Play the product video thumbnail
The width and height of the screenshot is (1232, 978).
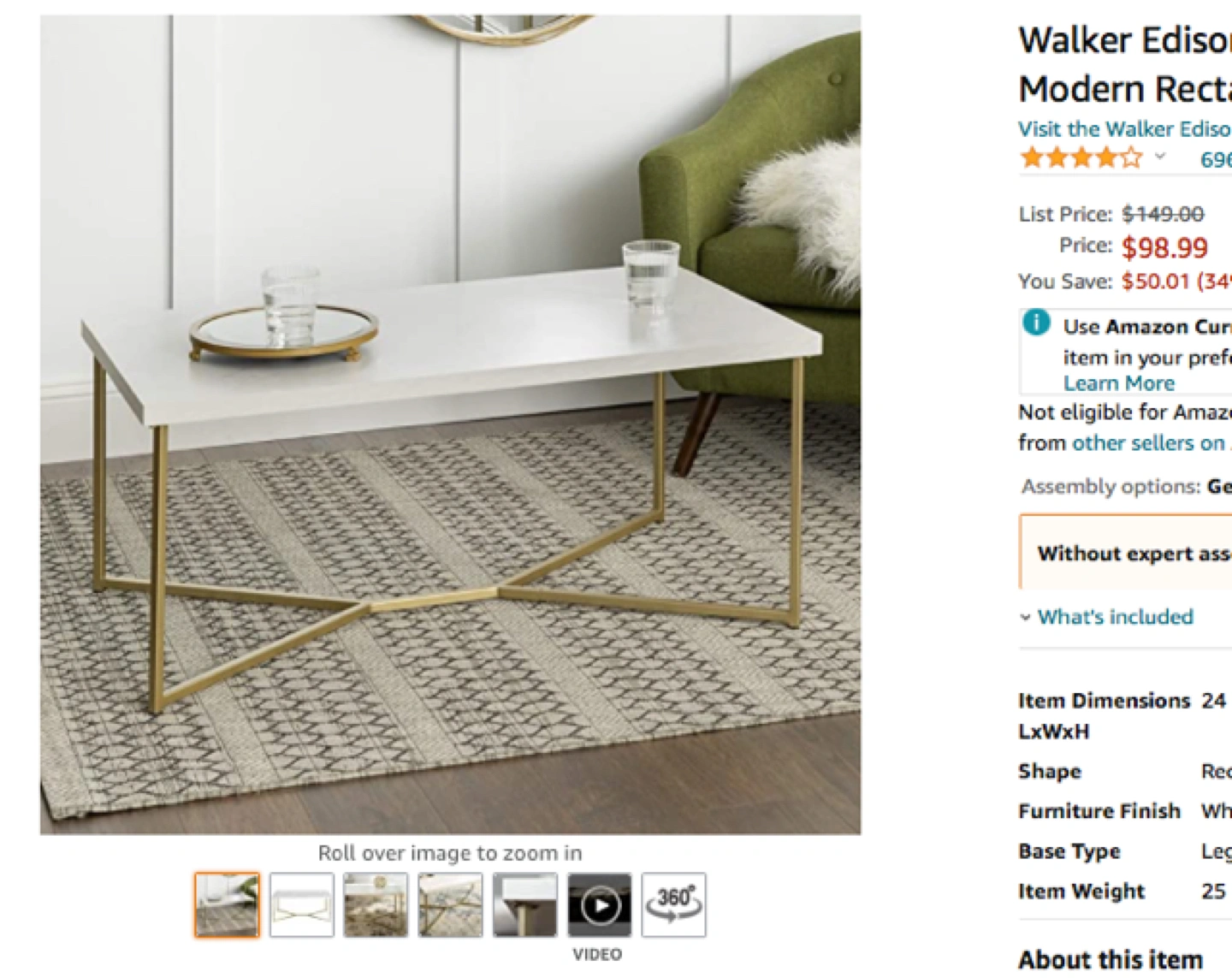point(599,904)
